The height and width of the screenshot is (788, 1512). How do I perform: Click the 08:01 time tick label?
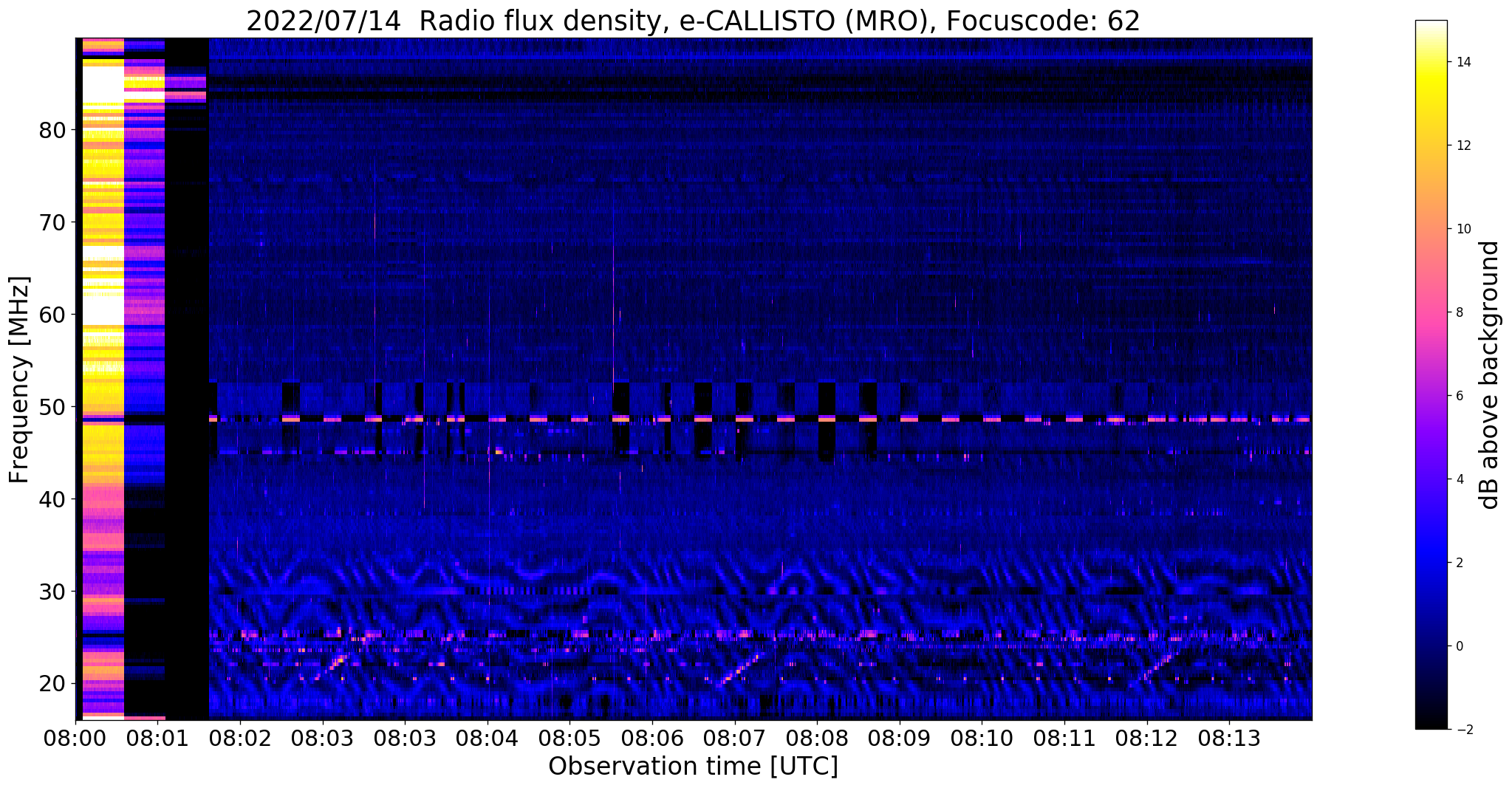click(x=158, y=738)
